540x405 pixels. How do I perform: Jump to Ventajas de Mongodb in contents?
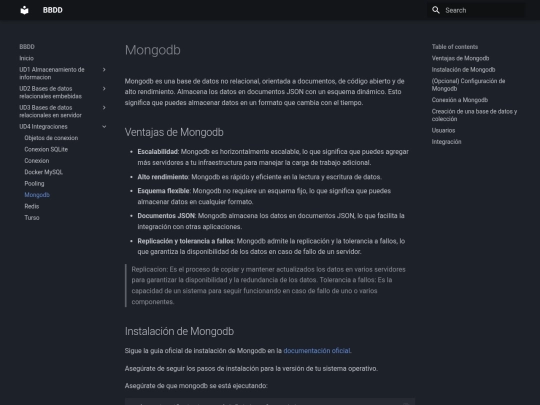[460, 58]
